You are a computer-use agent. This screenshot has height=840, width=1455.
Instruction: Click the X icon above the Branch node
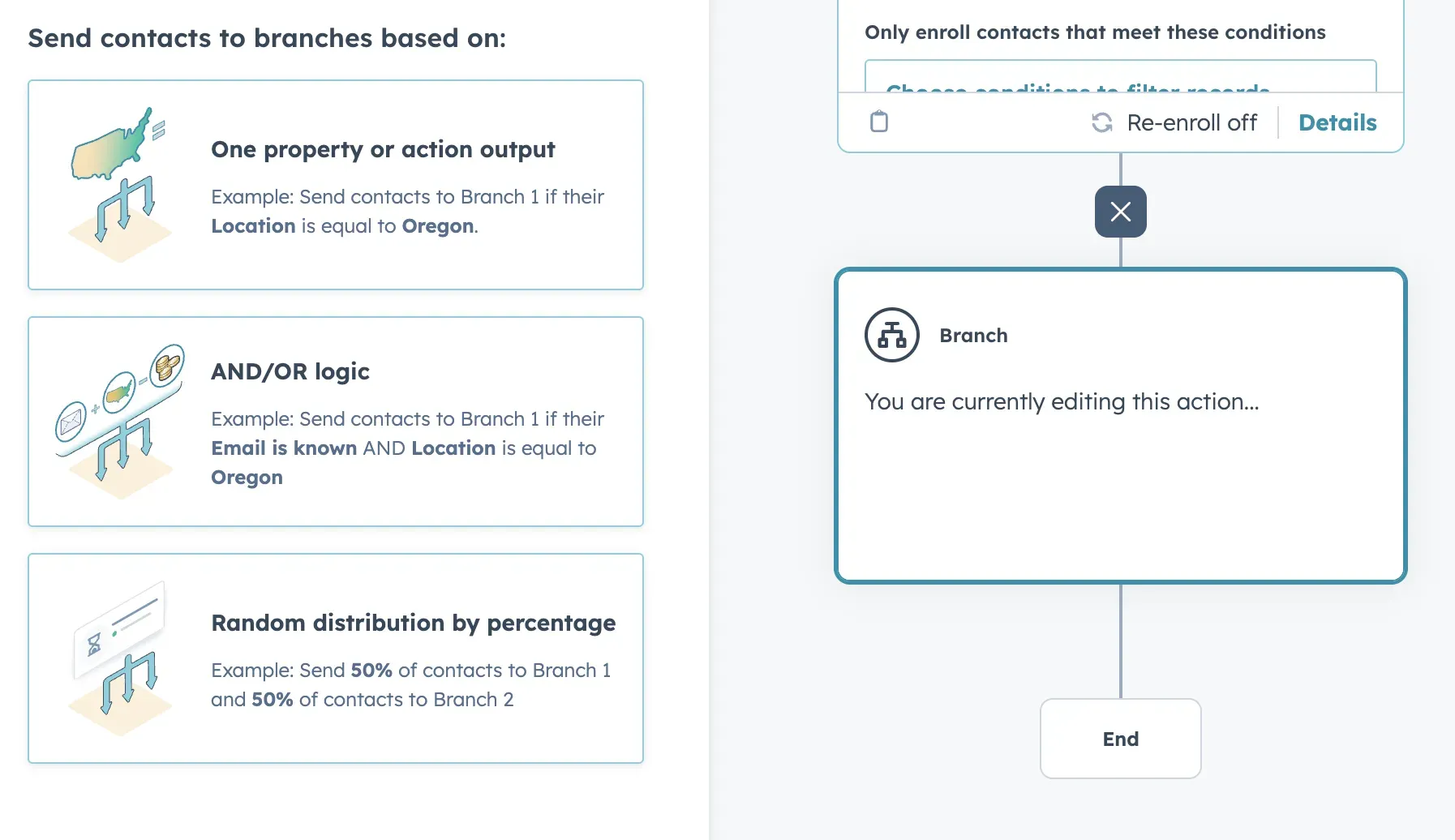pyautogui.click(x=1120, y=211)
